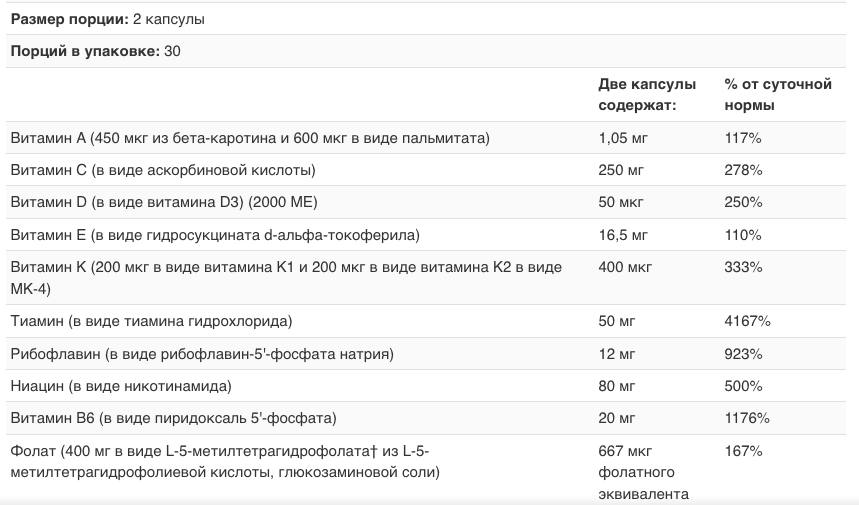Viewport: 859px width, 505px height.
Task: Select the Витамин C row name
Action: pyautogui.click(x=163, y=169)
